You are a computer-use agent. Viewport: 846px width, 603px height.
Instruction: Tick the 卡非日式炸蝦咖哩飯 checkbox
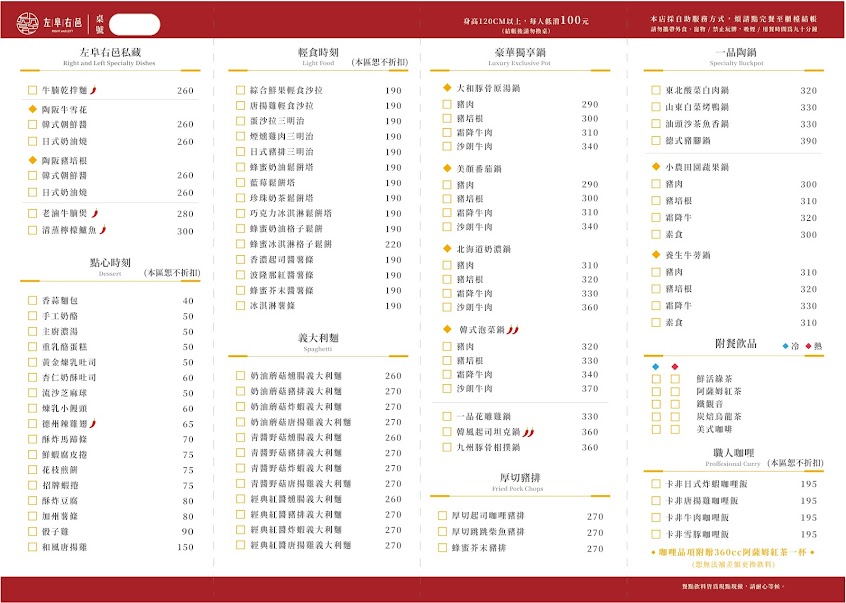coord(656,484)
